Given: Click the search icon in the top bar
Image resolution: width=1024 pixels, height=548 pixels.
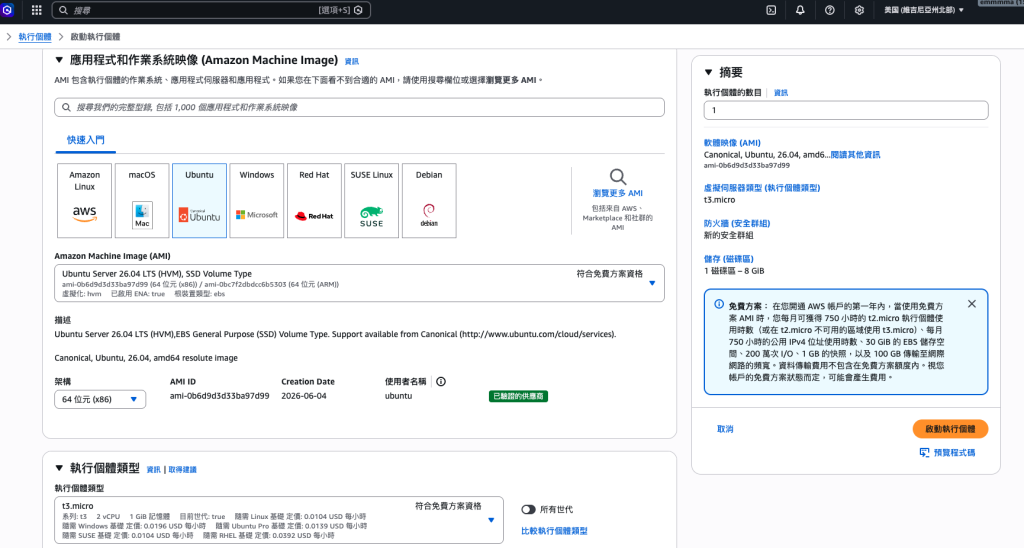Looking at the screenshot, I should 63,10.
